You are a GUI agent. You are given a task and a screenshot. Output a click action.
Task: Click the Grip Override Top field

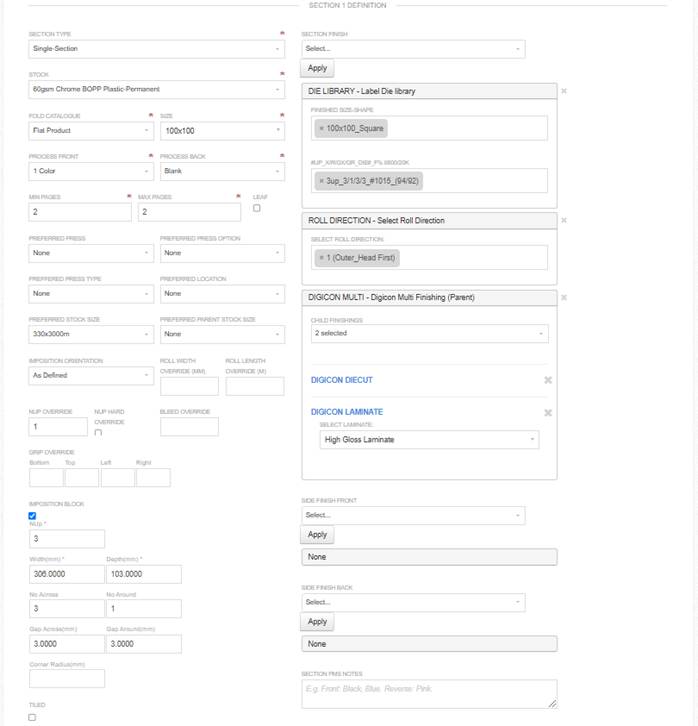82,477
